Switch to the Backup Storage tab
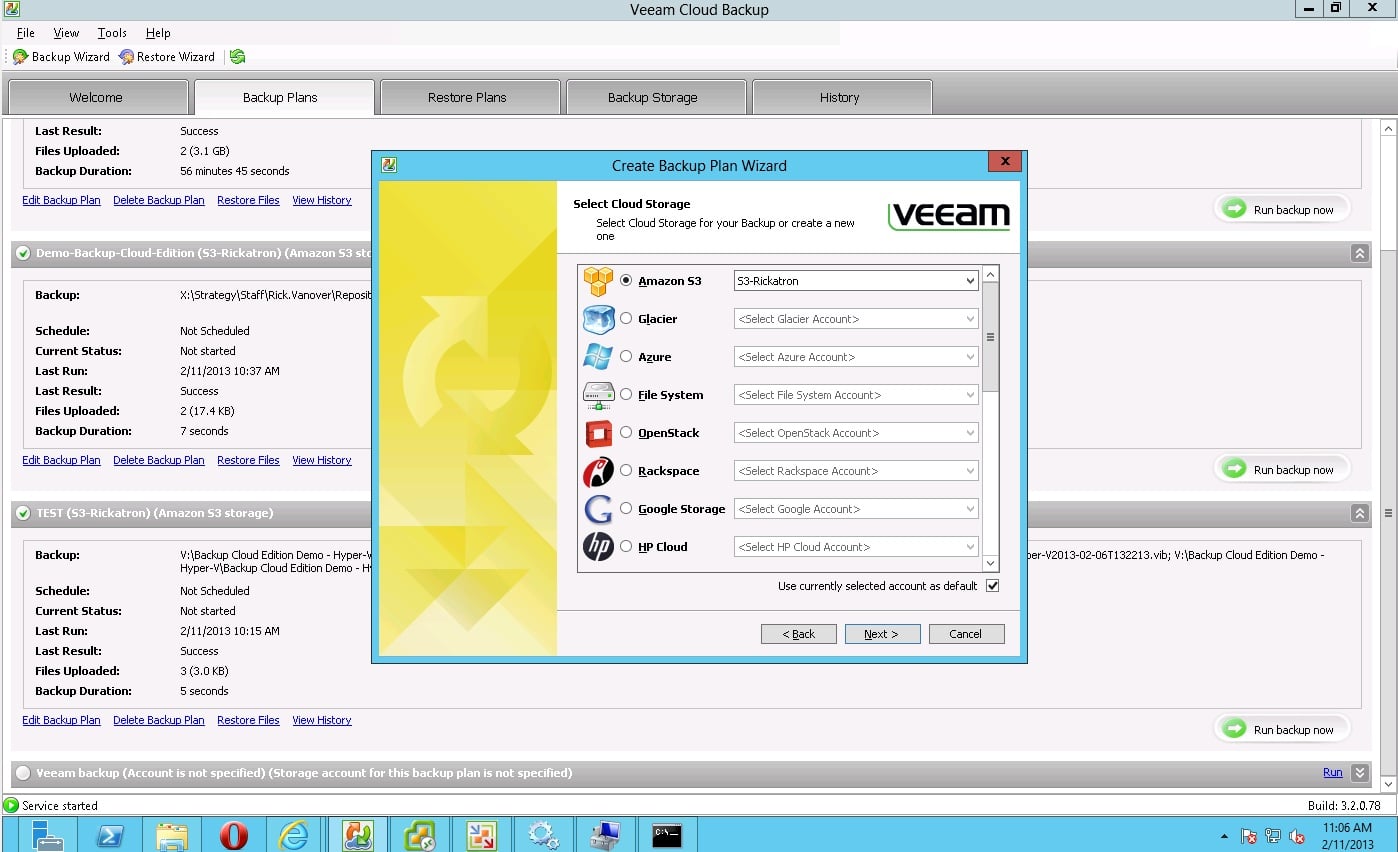1398x852 pixels. [654, 98]
